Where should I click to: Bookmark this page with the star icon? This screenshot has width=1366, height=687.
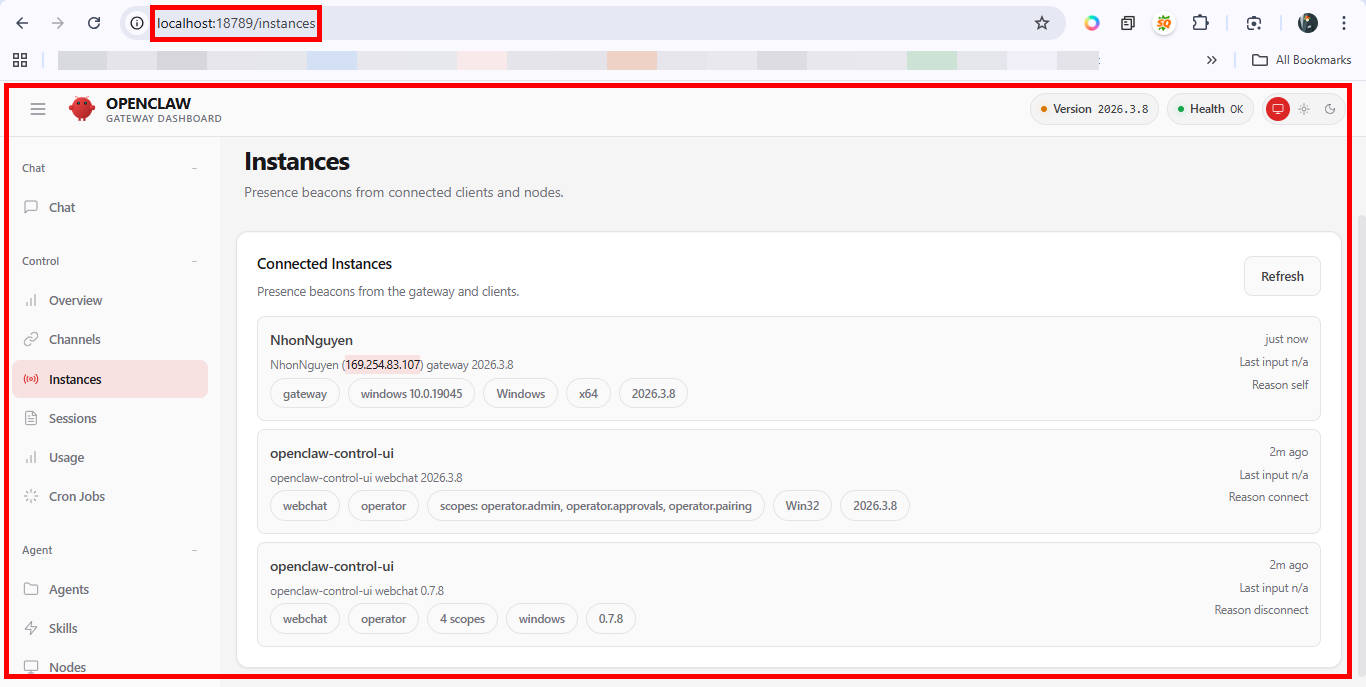pyautogui.click(x=1042, y=23)
